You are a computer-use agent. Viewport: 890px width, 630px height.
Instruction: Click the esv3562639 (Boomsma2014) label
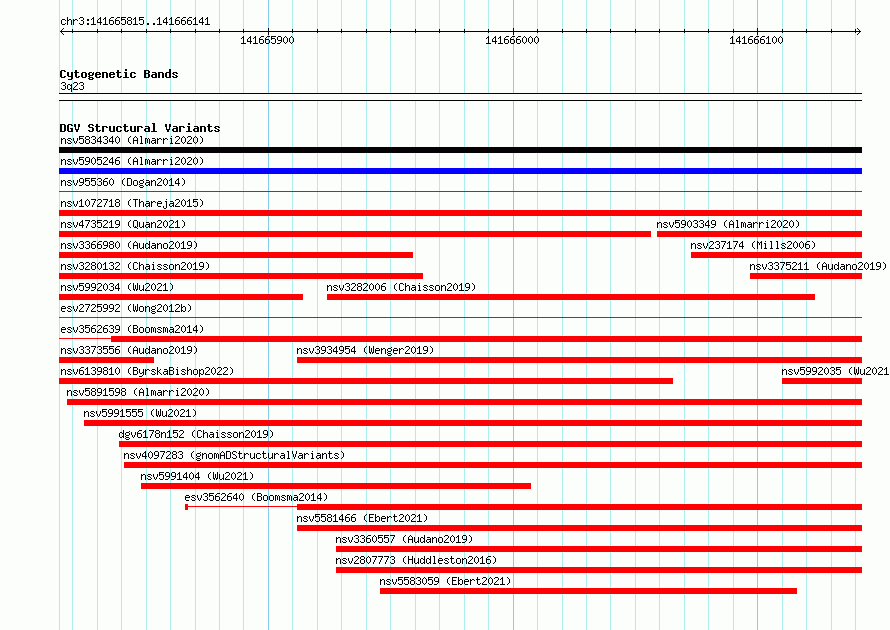coord(132,329)
